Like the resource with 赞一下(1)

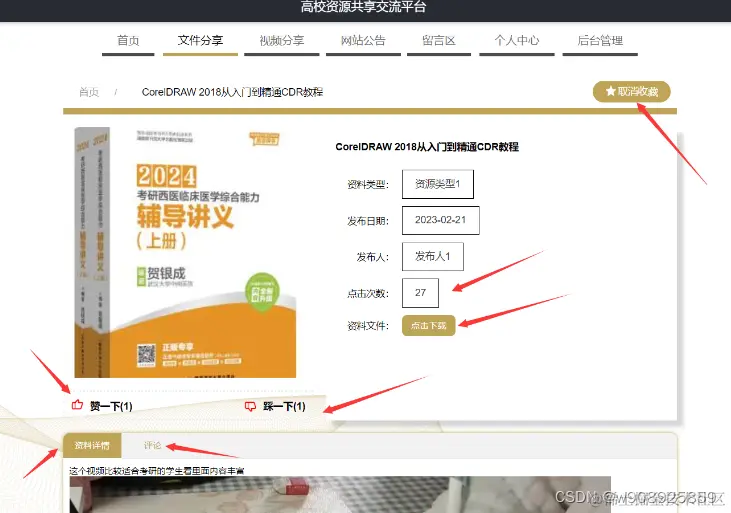tap(102, 406)
